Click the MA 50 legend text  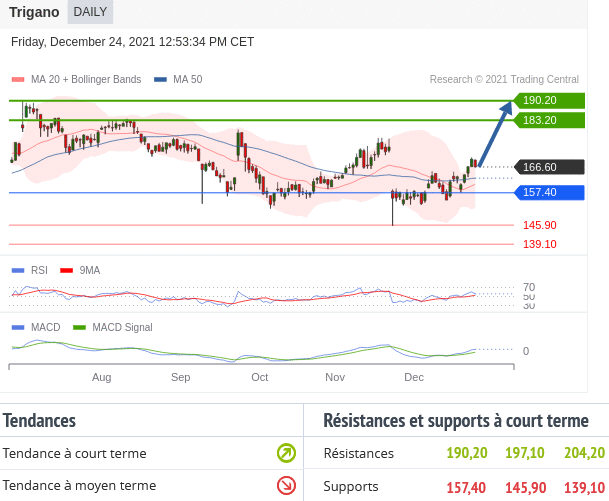(x=188, y=79)
